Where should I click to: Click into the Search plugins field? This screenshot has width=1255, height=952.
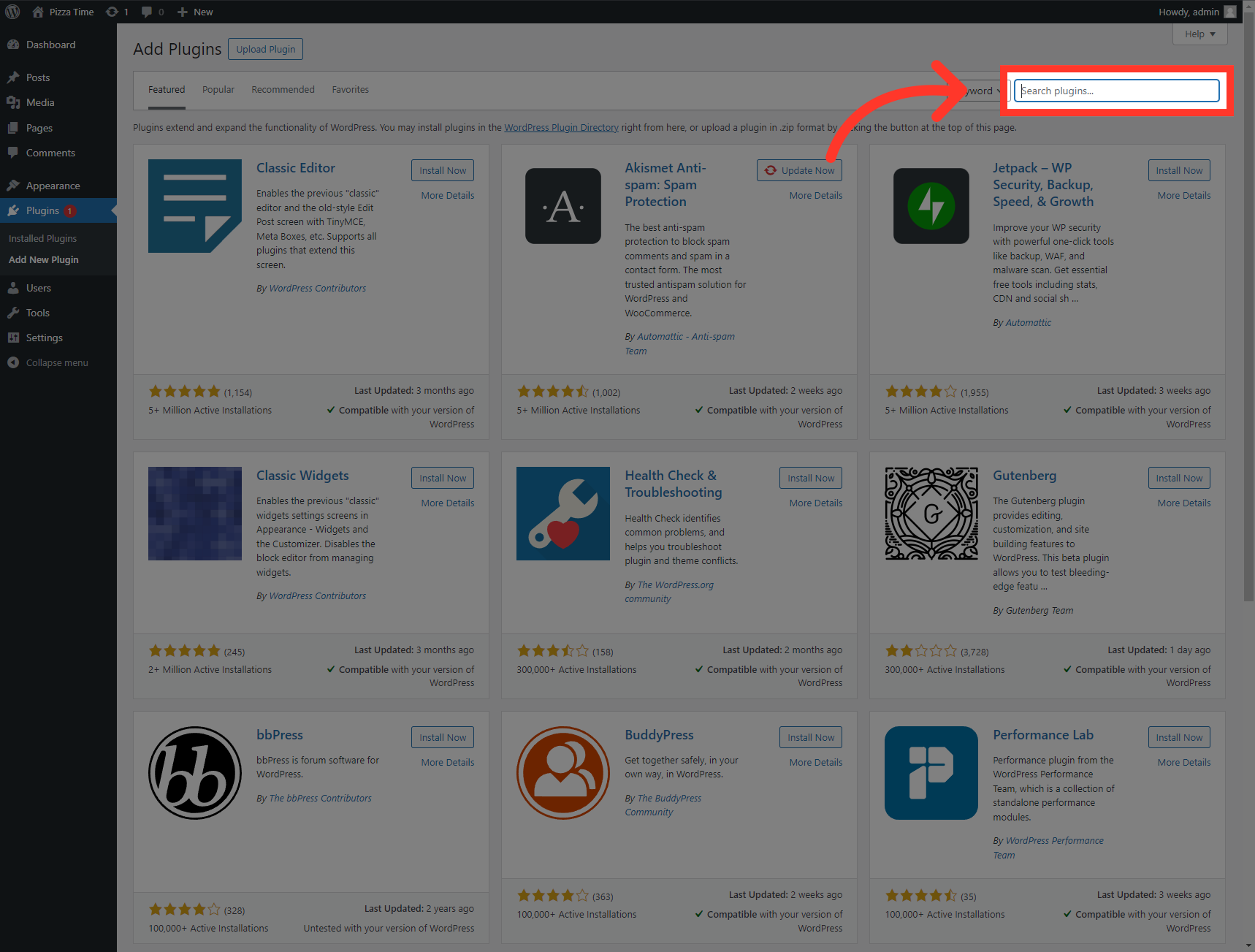(x=1116, y=90)
